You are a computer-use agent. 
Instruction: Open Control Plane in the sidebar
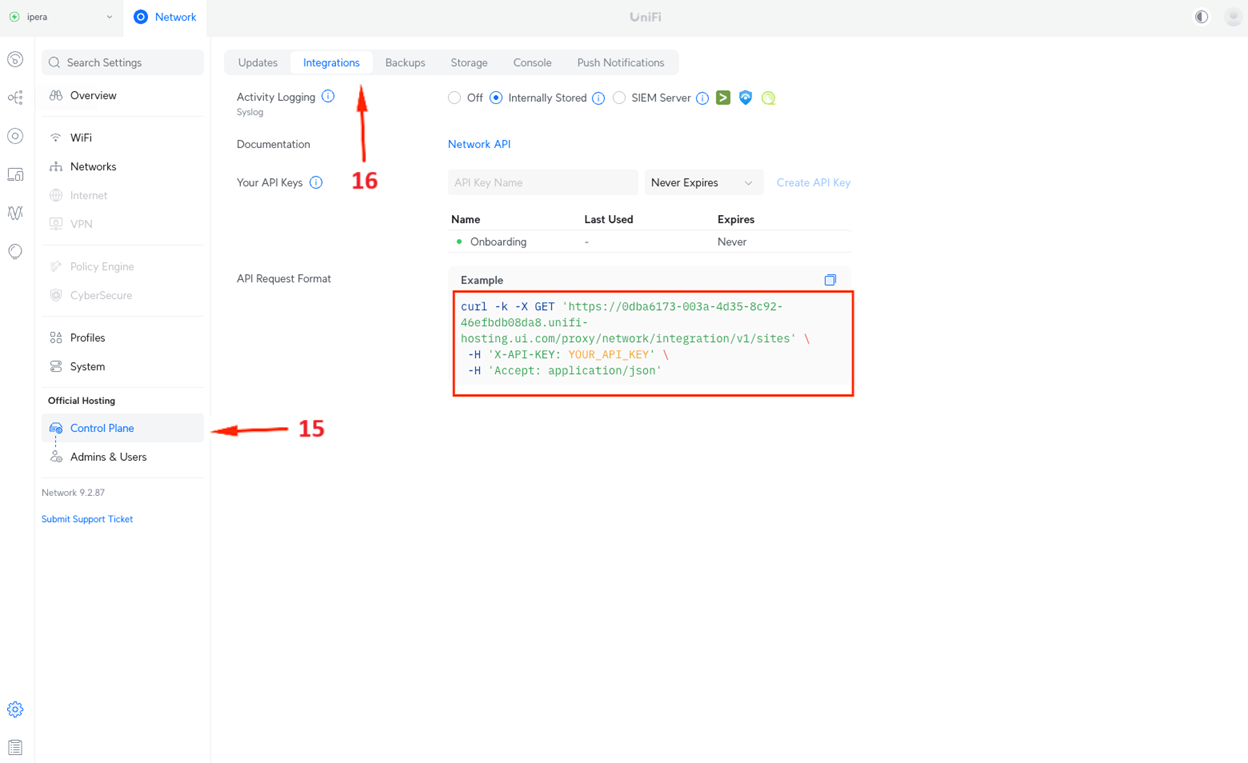click(x=123, y=428)
